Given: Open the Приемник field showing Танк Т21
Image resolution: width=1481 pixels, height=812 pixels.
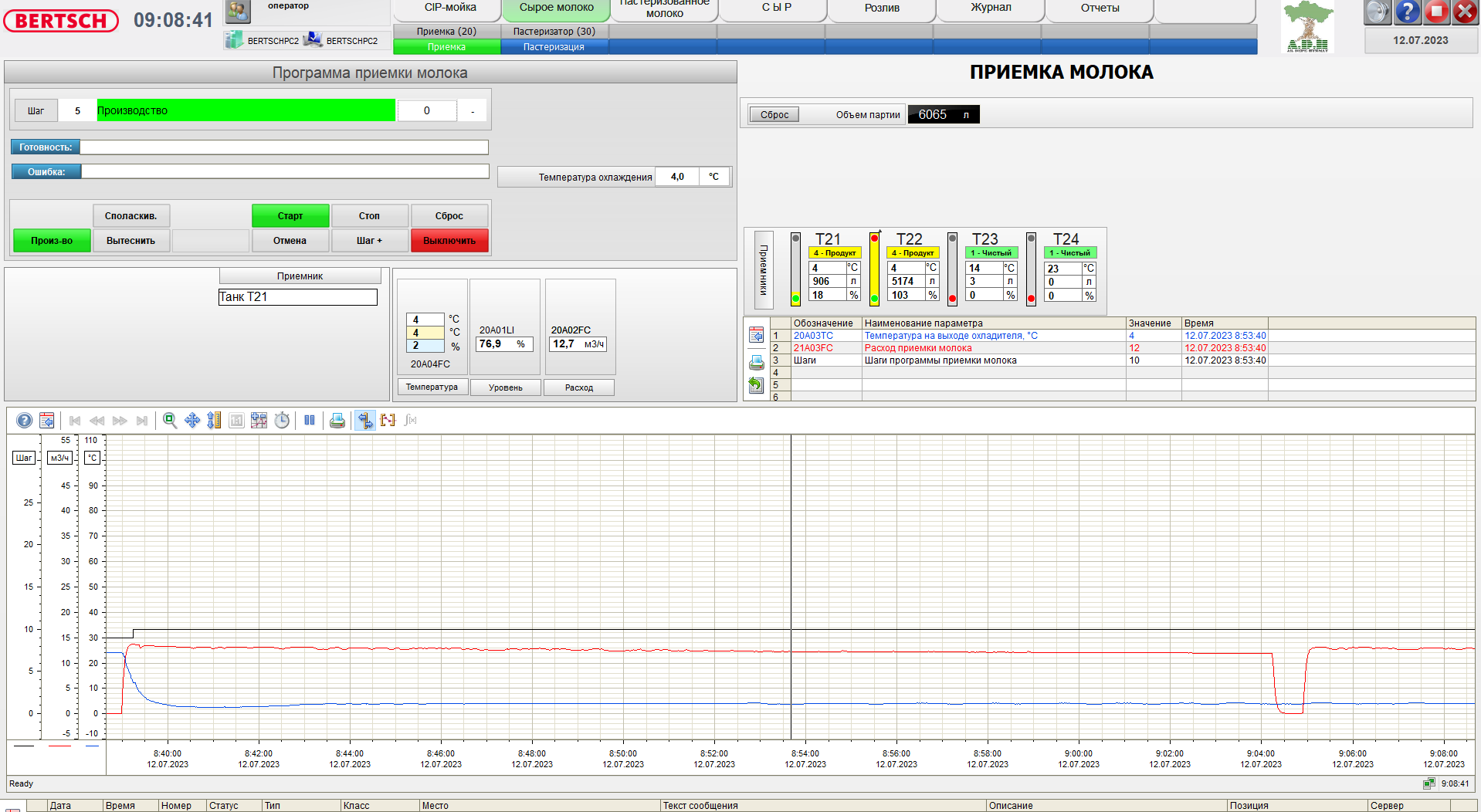Looking at the screenshot, I should [x=298, y=297].
